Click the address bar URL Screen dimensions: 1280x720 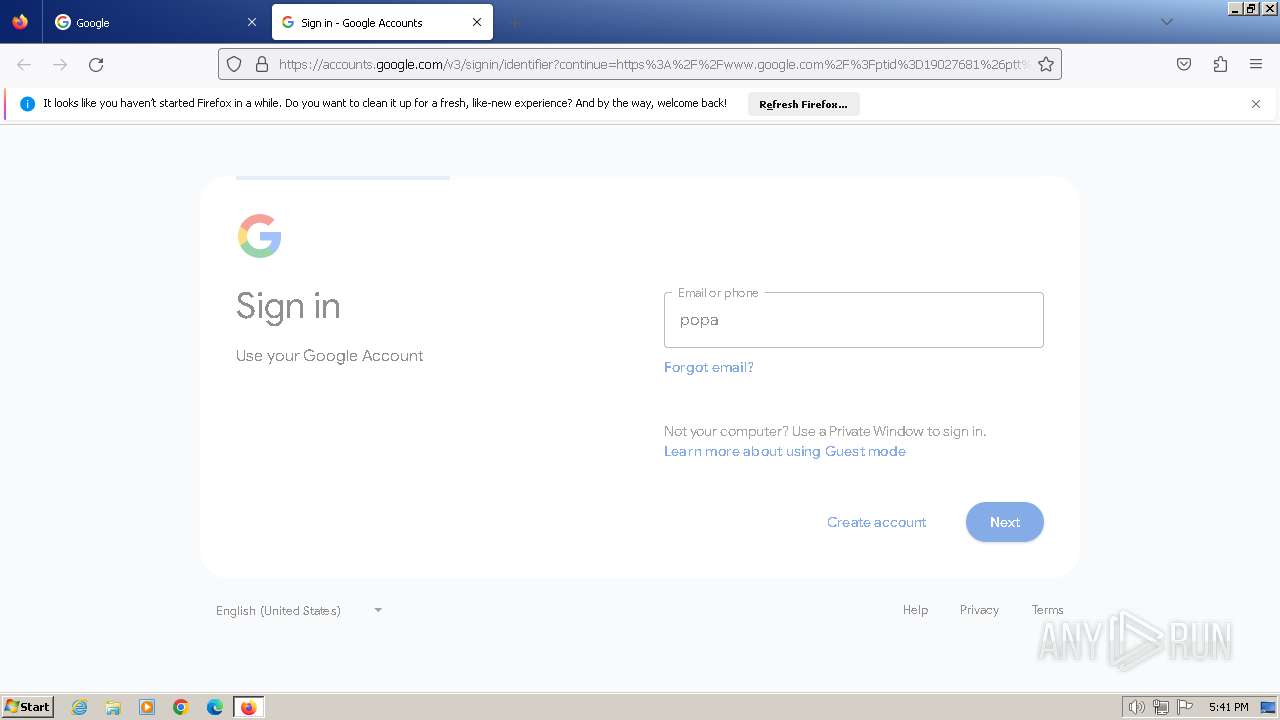point(654,64)
